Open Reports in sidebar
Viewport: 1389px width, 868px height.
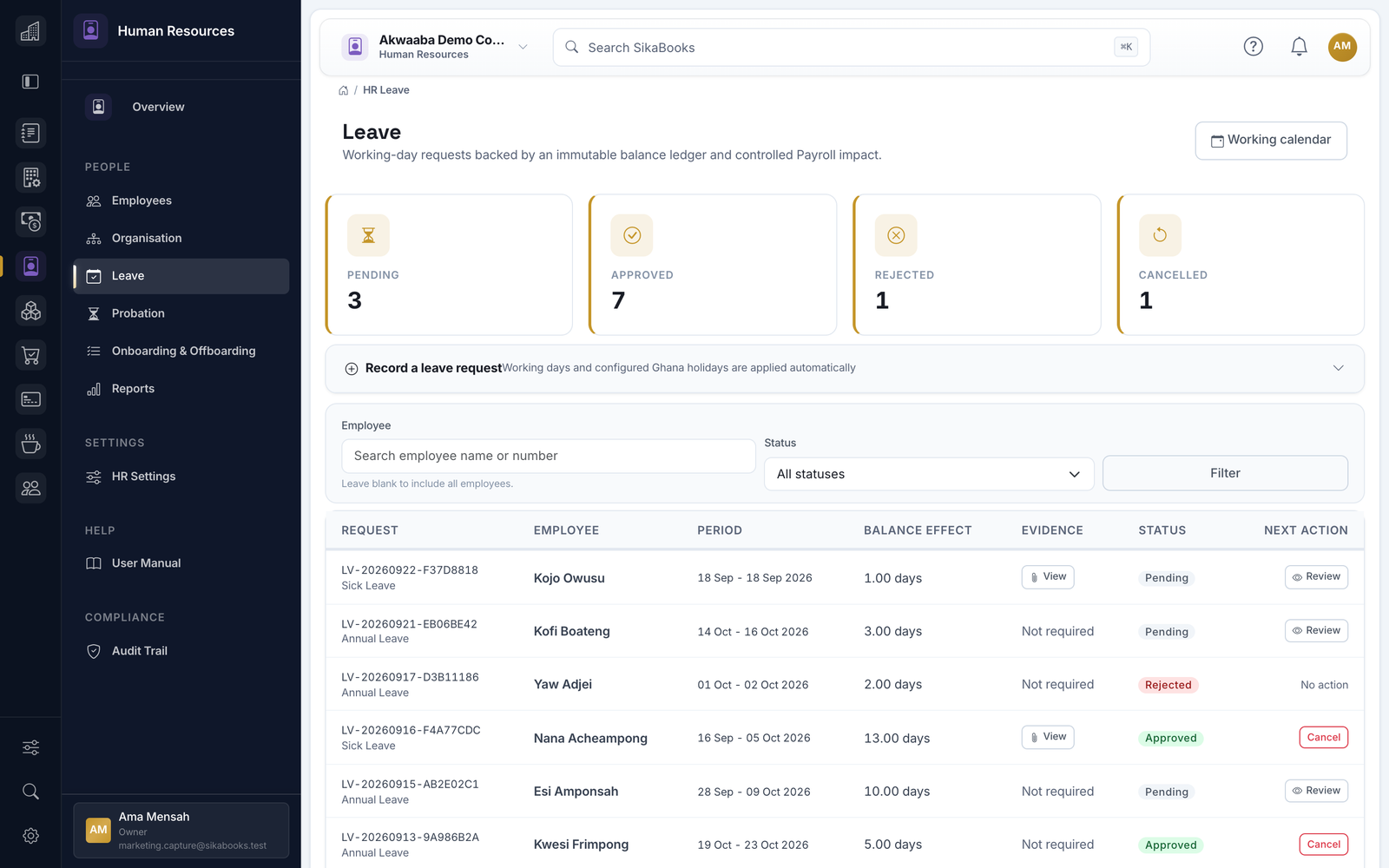181,389
